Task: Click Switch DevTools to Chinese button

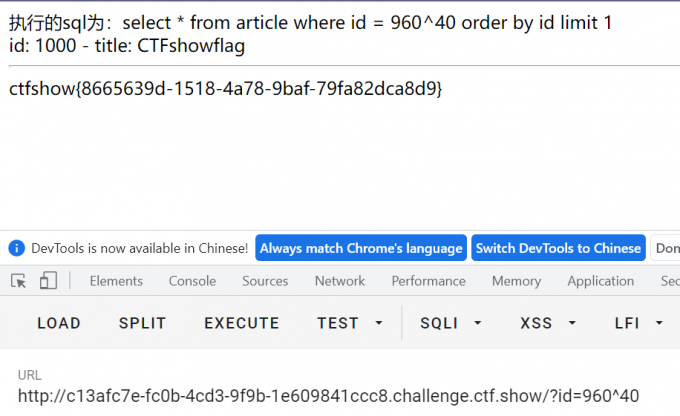Action: point(559,248)
